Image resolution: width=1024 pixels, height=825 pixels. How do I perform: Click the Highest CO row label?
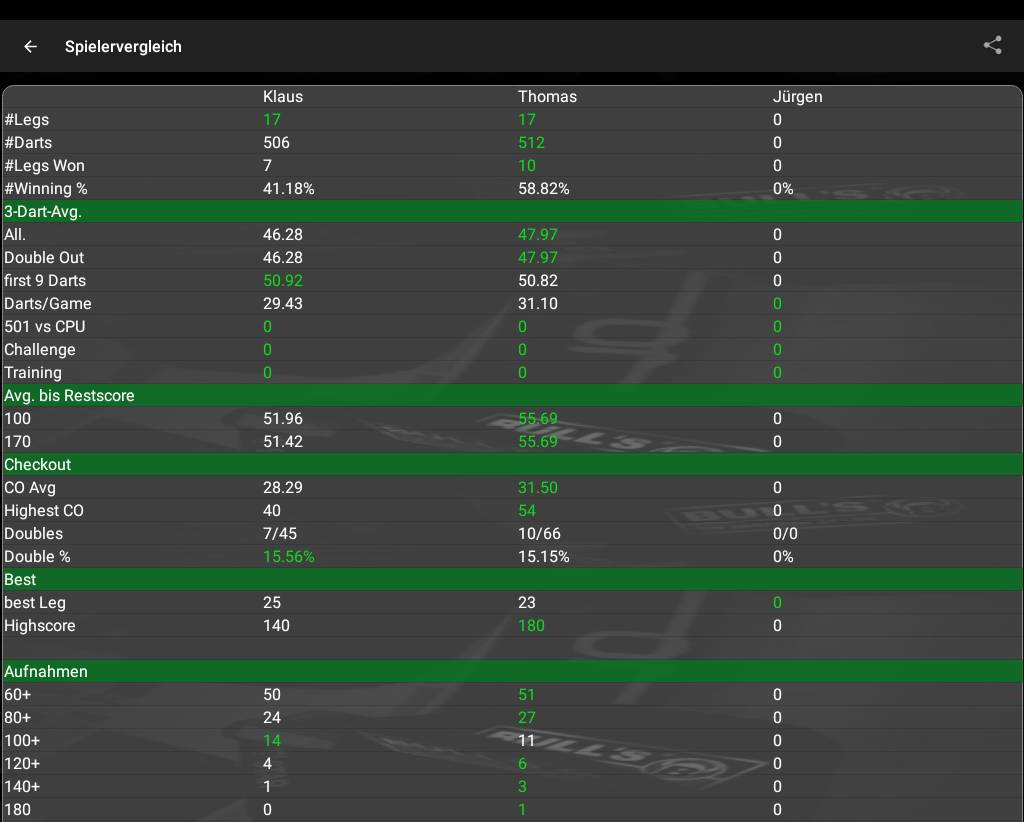44,511
